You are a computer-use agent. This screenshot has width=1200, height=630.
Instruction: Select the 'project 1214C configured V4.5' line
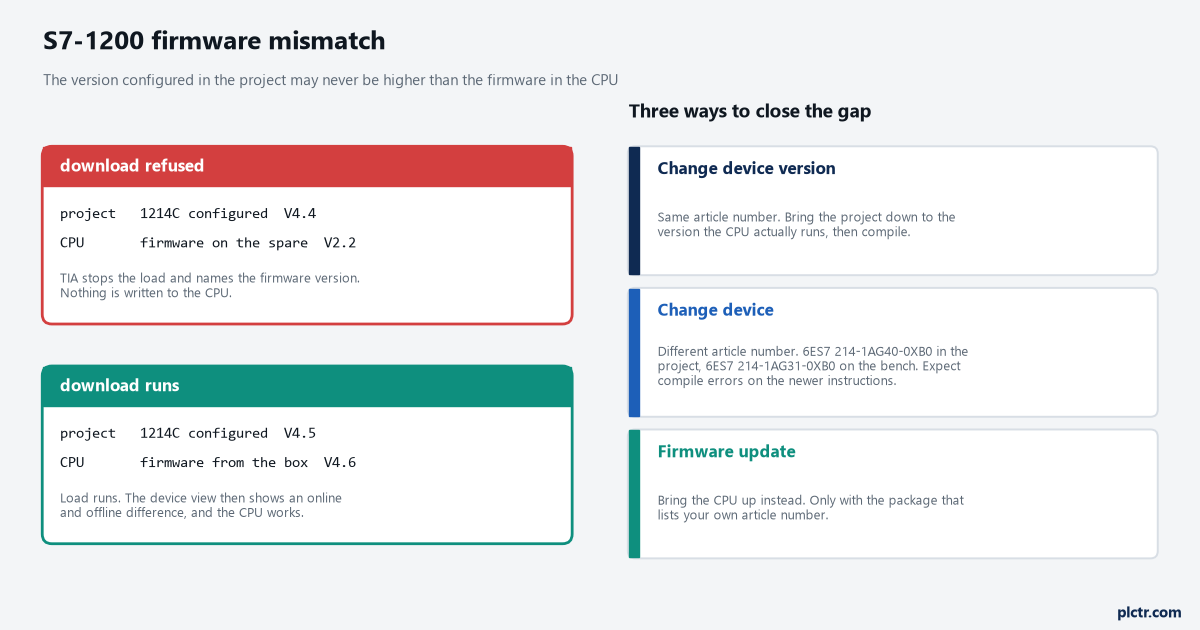coord(188,433)
